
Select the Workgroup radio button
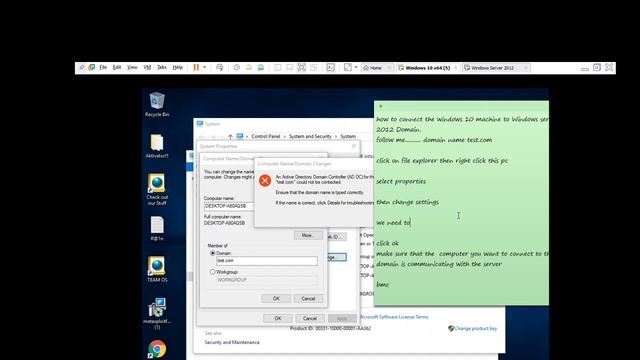tap(212, 272)
